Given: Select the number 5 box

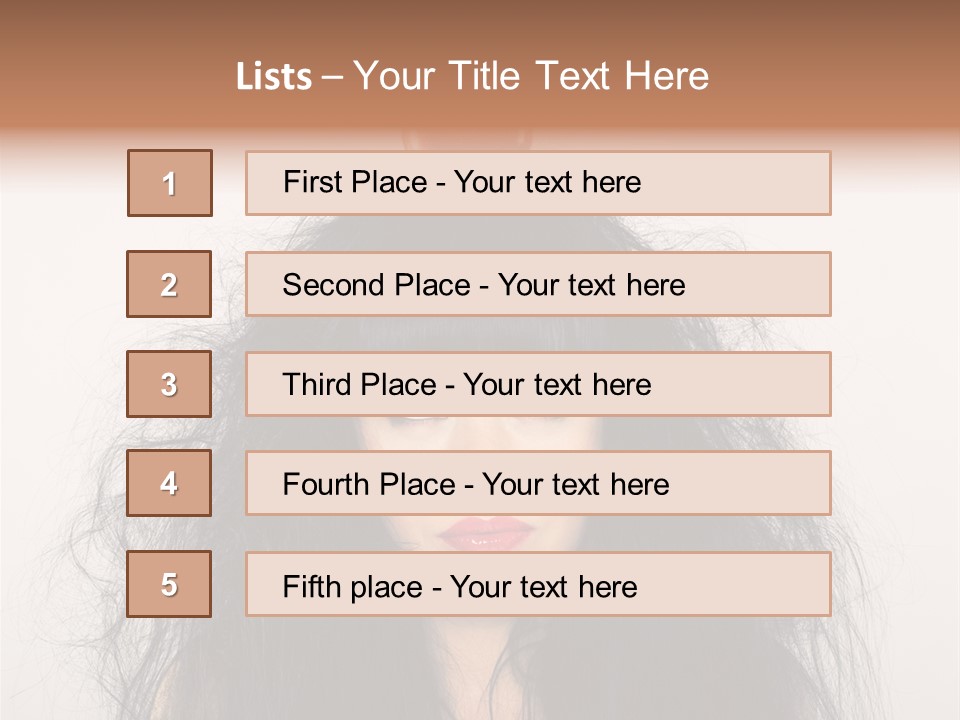Looking at the screenshot, I should [169, 584].
